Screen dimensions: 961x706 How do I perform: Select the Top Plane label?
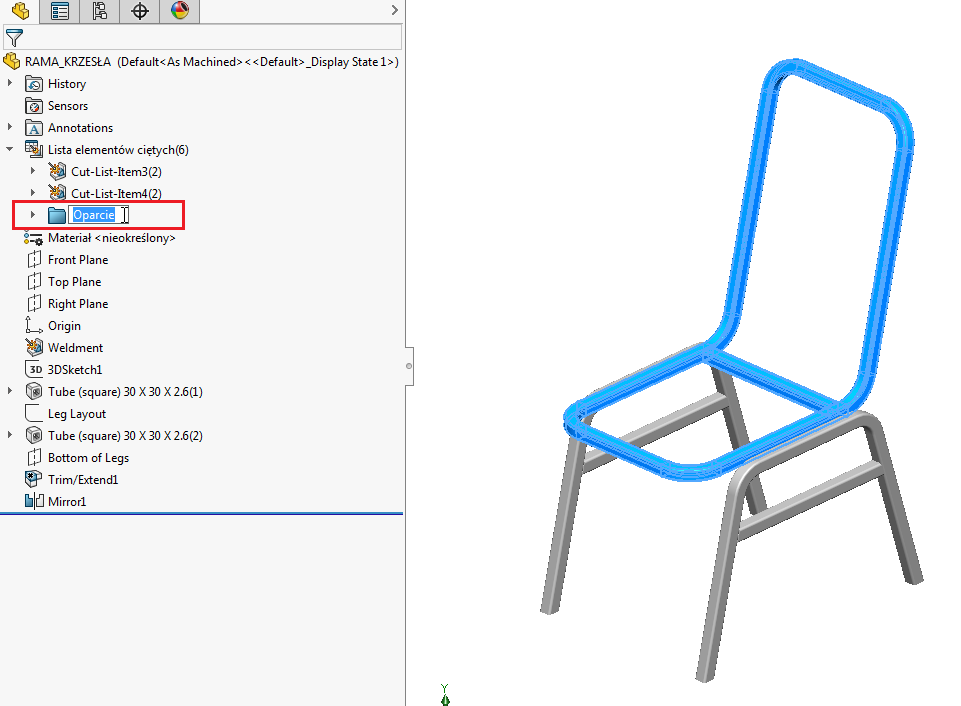coord(75,282)
